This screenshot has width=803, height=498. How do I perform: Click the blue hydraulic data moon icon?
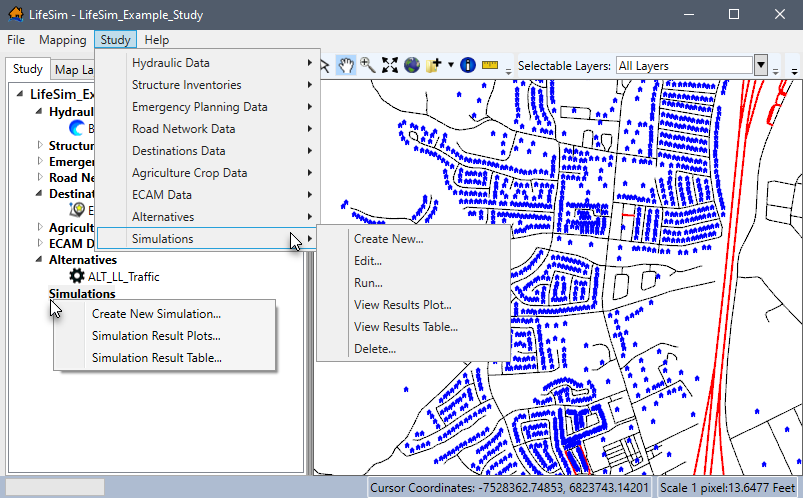[77, 128]
